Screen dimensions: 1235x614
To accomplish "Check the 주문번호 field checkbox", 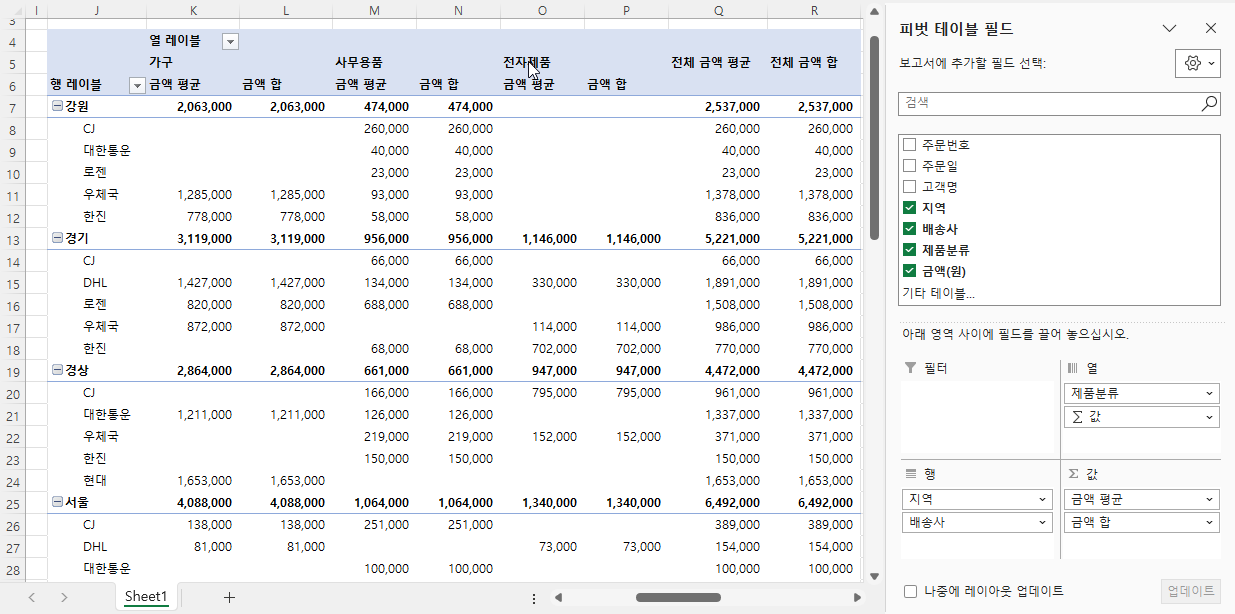I will 910,145.
